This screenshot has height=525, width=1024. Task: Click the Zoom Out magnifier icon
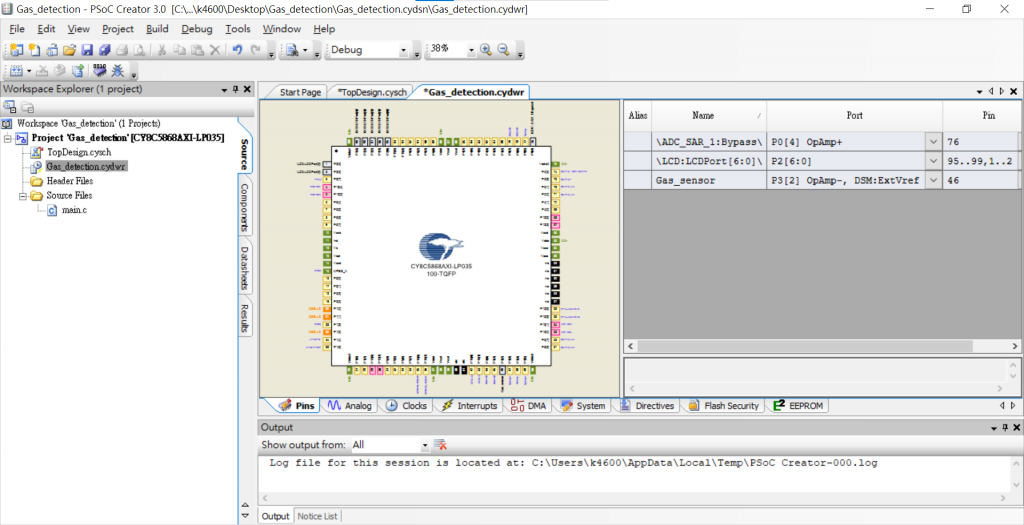(504, 50)
